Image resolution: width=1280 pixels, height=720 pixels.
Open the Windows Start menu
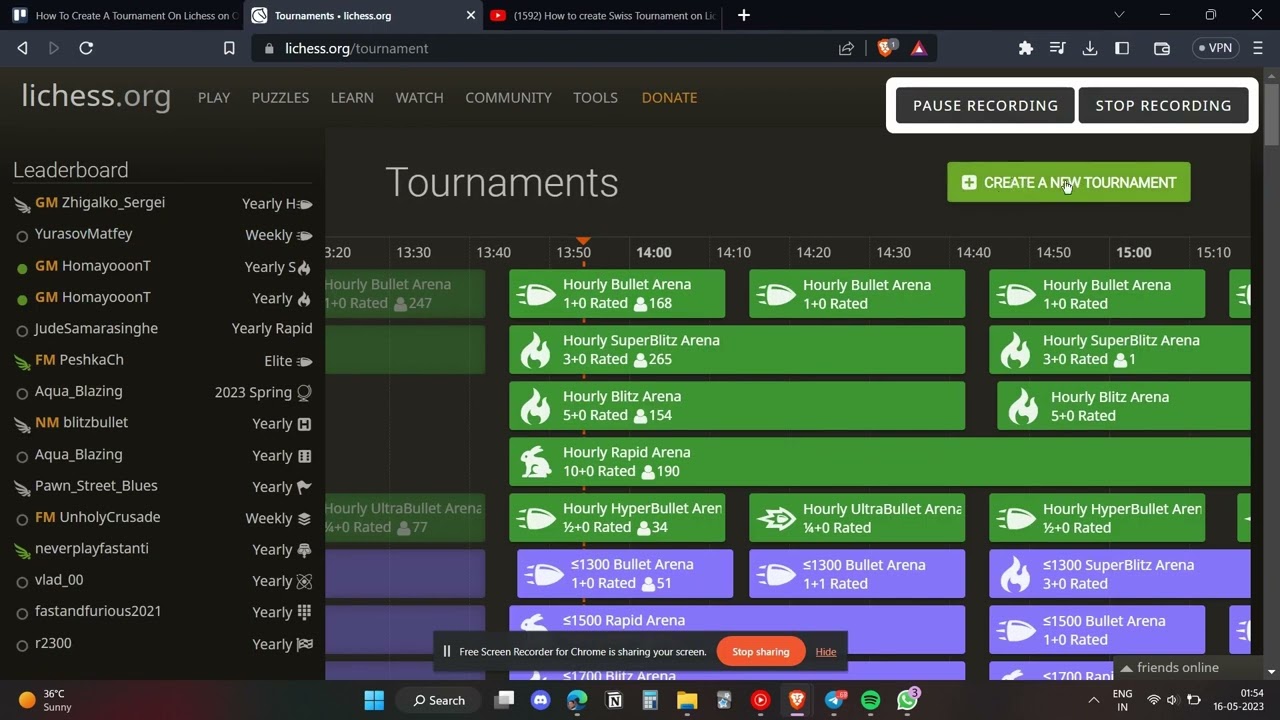[374, 700]
